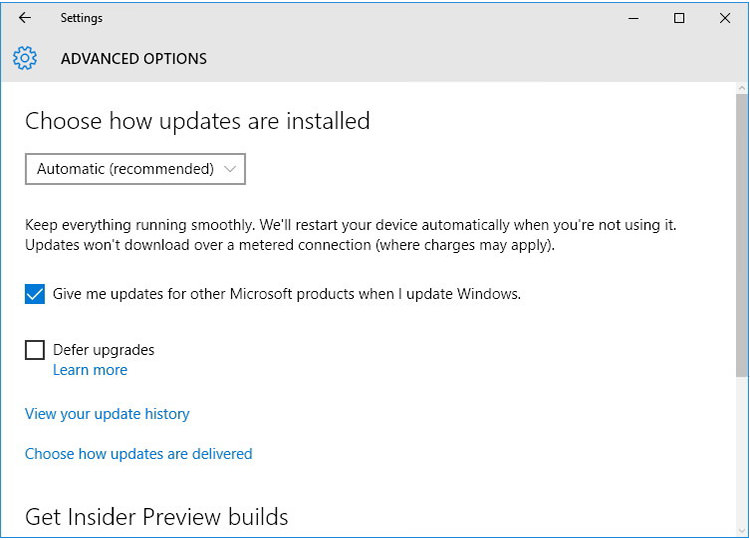Click the 'Settings' window title text
Image resolution: width=750 pixels, height=540 pixels.
coord(81,18)
